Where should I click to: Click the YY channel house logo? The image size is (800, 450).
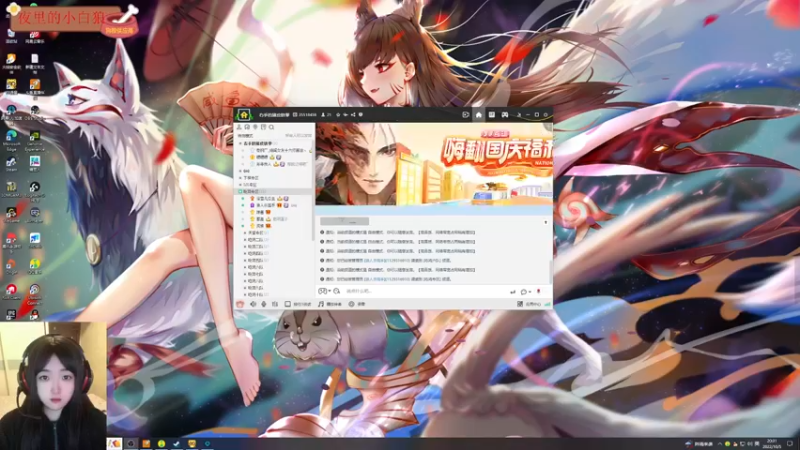[244, 115]
